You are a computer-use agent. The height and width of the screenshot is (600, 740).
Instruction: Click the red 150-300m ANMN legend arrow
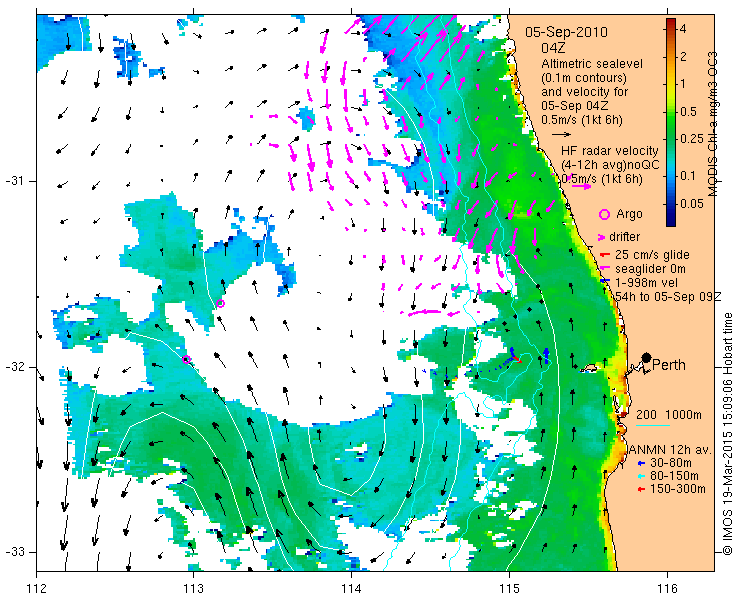tap(640, 490)
